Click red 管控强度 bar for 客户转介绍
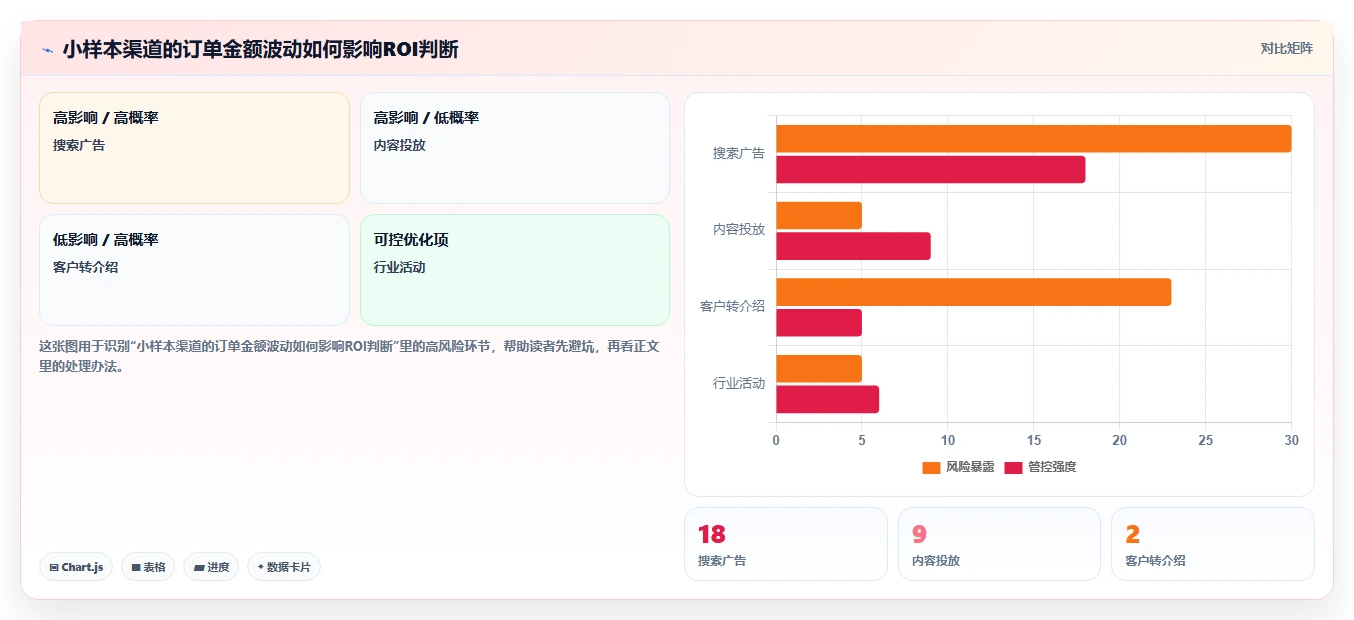The image size is (1354, 620). [819, 323]
